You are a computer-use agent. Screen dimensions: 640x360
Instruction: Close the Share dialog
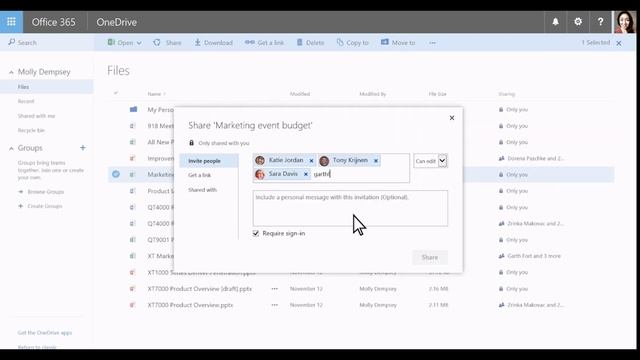coord(452,118)
